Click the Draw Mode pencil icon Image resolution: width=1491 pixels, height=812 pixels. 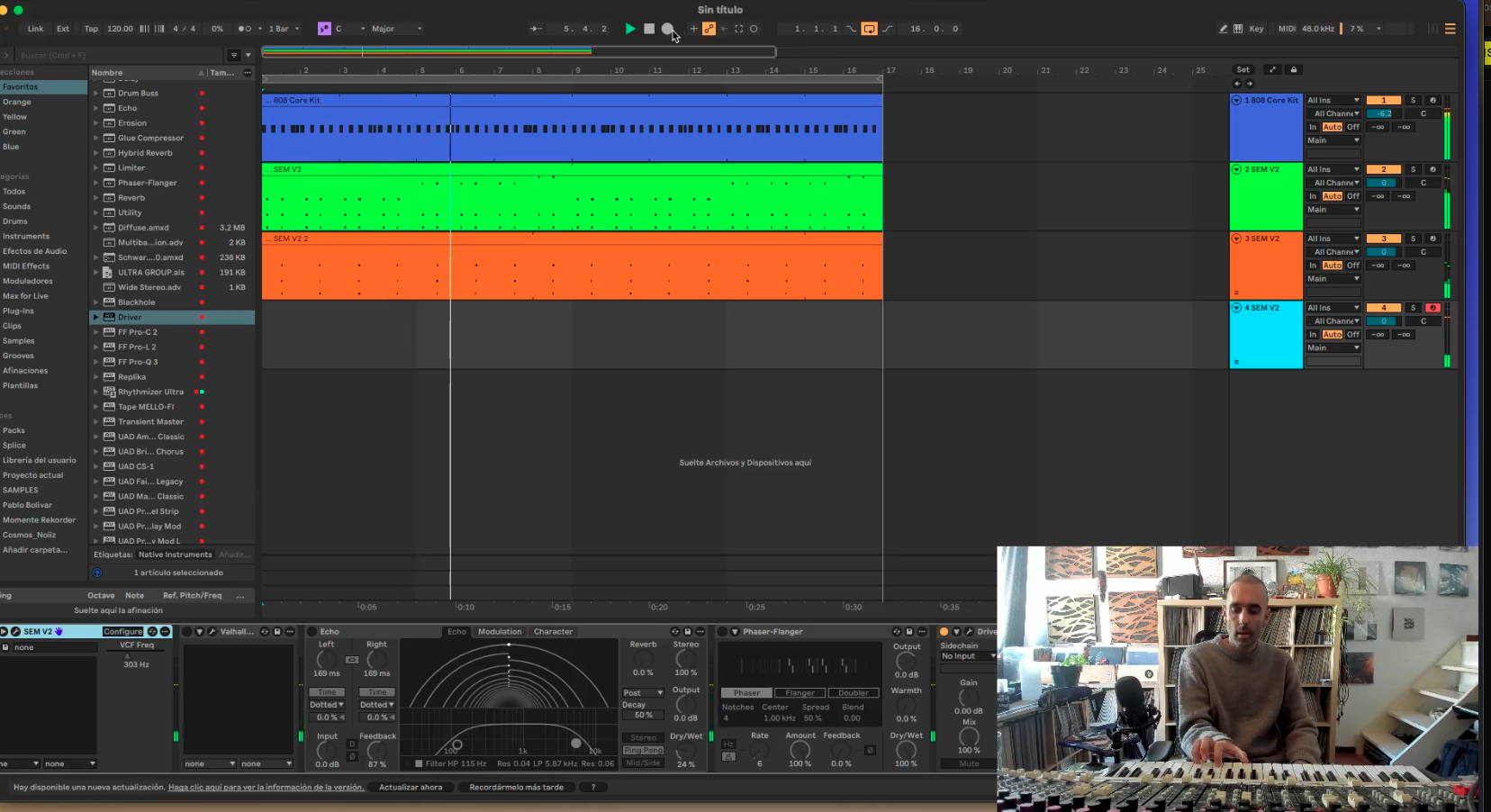[1223, 29]
